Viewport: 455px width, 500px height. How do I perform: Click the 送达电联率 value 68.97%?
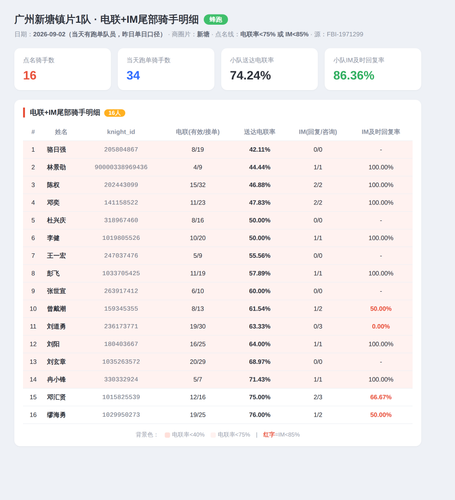click(x=260, y=362)
